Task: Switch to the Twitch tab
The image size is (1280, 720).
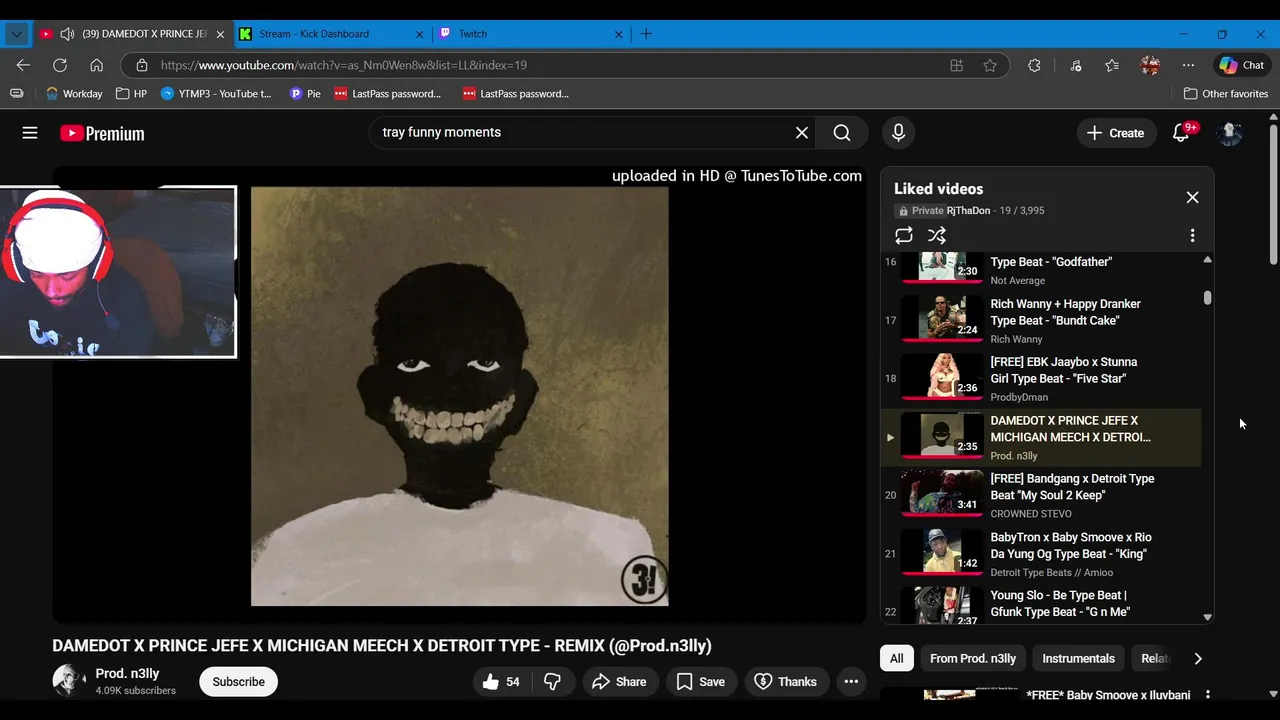Action: pyautogui.click(x=531, y=34)
